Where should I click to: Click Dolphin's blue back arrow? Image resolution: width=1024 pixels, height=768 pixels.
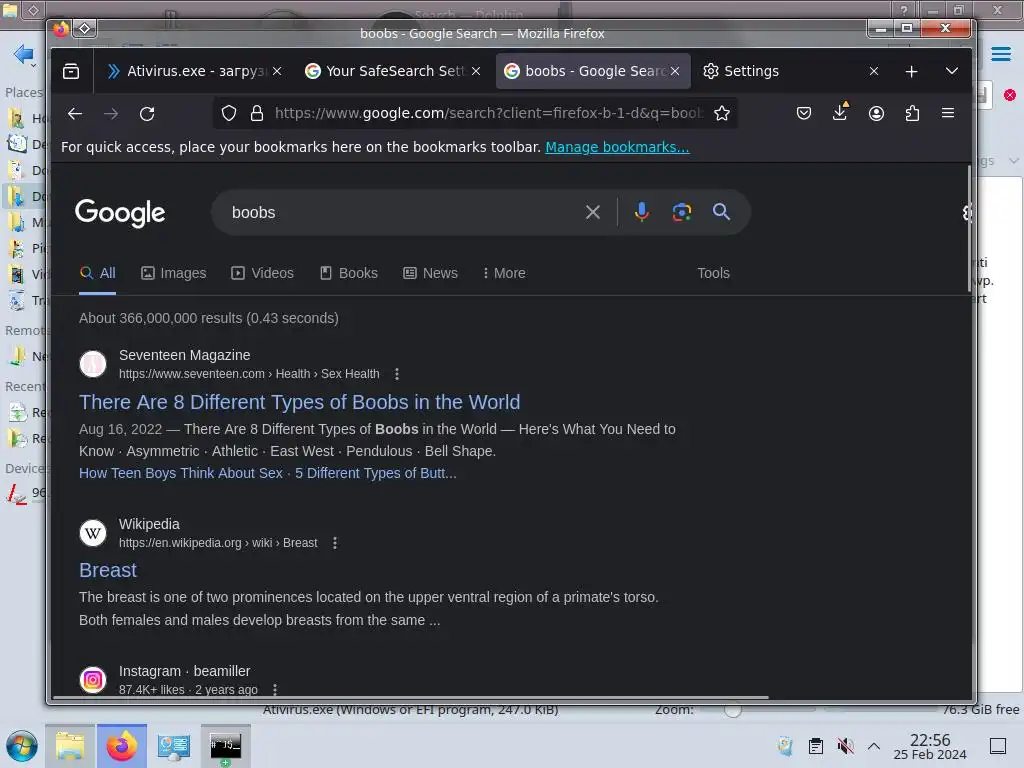[24, 54]
